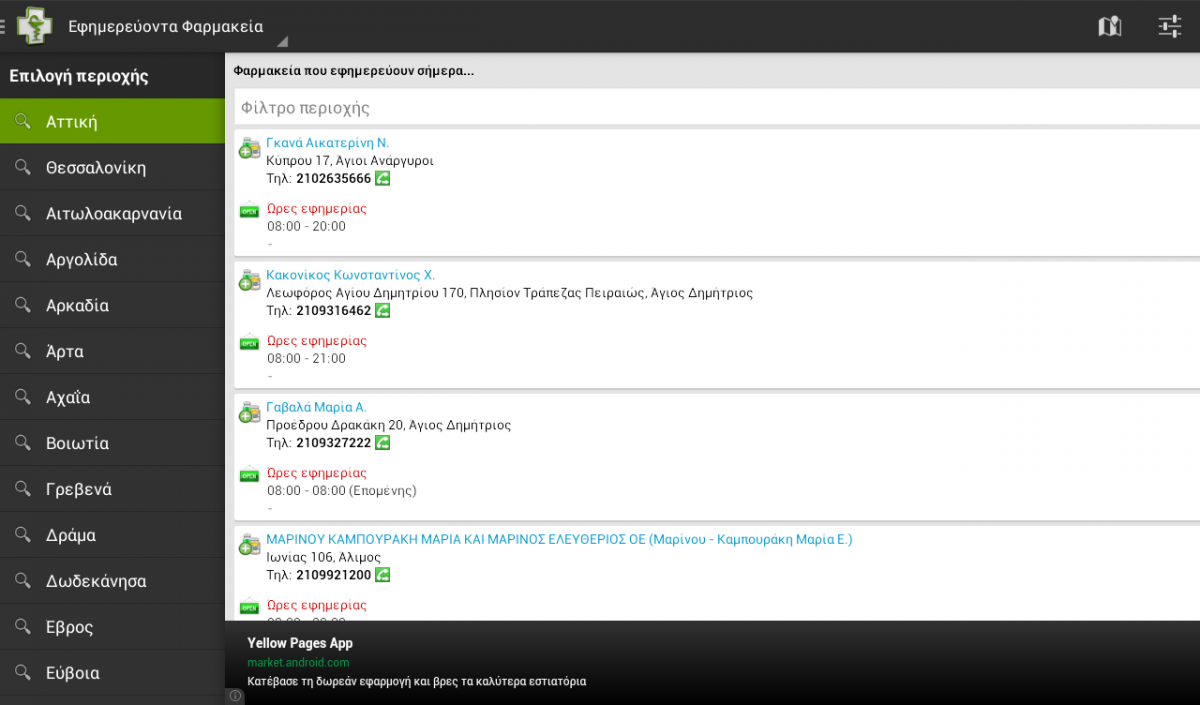1200x705 pixels.
Task: Select Αργολίδα region
Action: pos(112,259)
